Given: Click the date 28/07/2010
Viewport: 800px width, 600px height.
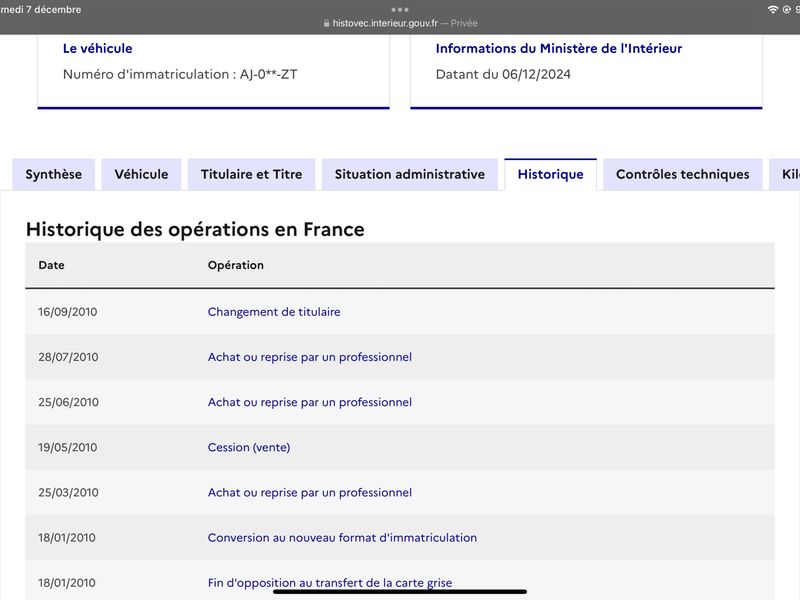Looking at the screenshot, I should point(68,357).
